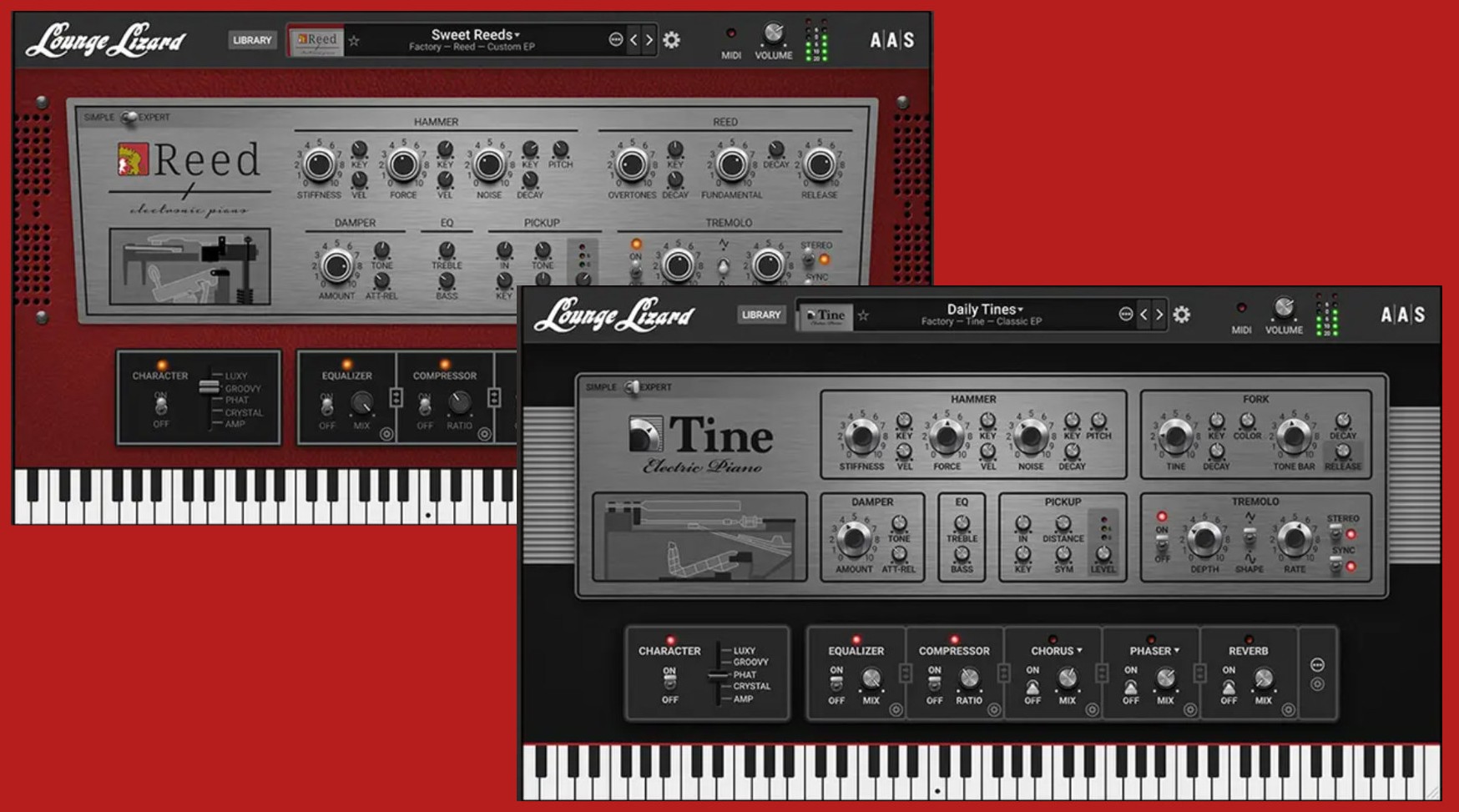Swap Equalizer and Compressor order in Reed window

[396, 397]
